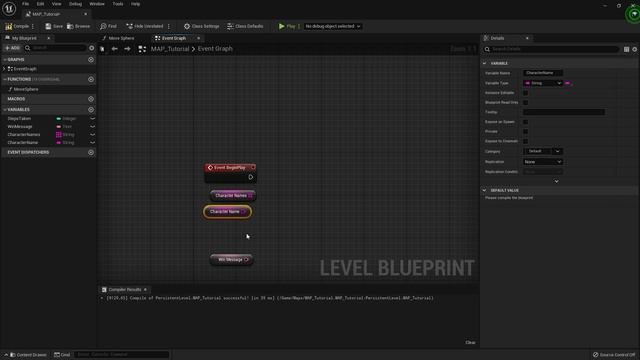Open Class Settings

click(201, 26)
